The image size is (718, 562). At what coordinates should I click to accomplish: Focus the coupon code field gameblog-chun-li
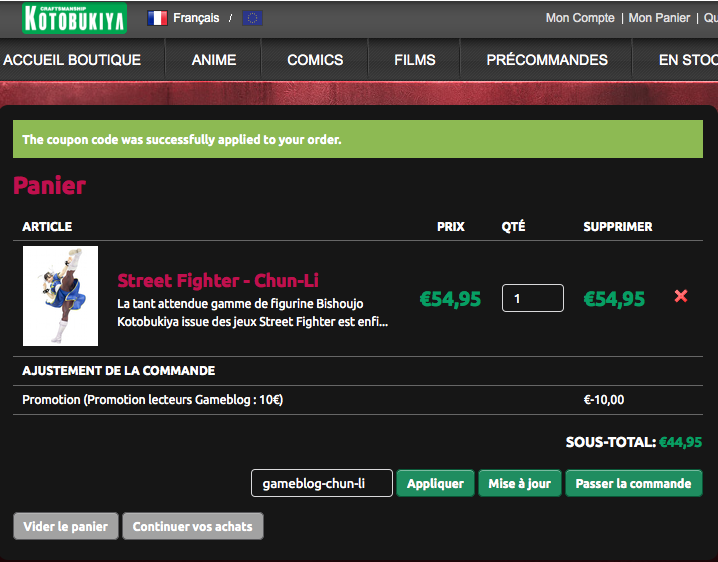(x=322, y=483)
